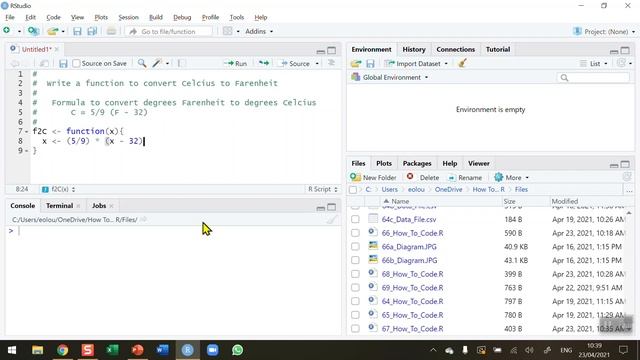Open WhatsApp from the taskbar
The height and width of the screenshot is (360, 640).
pyautogui.click(x=237, y=350)
